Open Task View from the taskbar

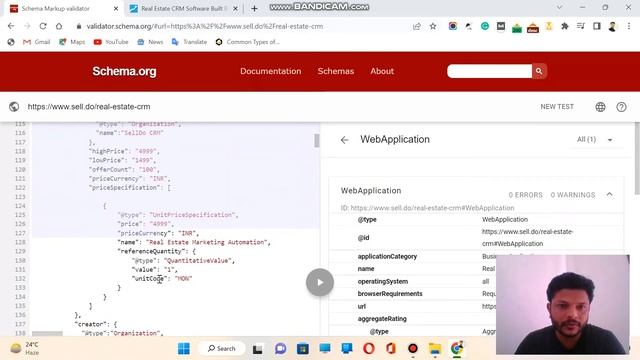(x=258, y=349)
